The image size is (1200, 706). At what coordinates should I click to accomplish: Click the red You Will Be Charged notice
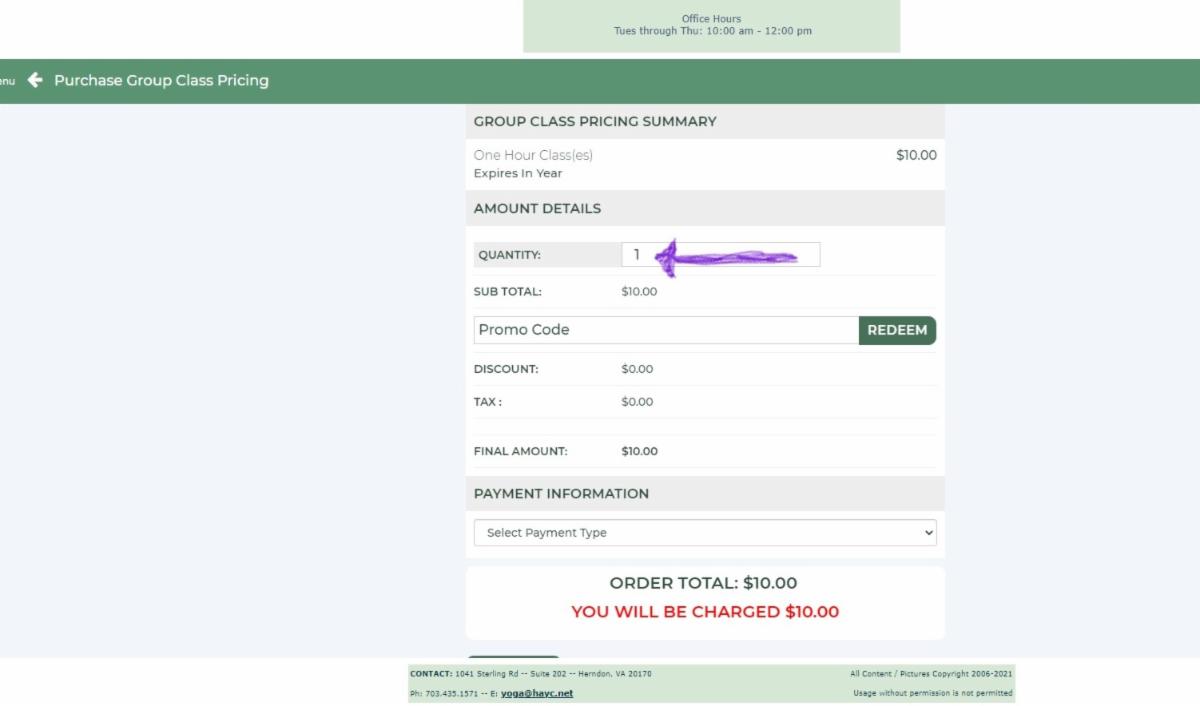(x=704, y=611)
